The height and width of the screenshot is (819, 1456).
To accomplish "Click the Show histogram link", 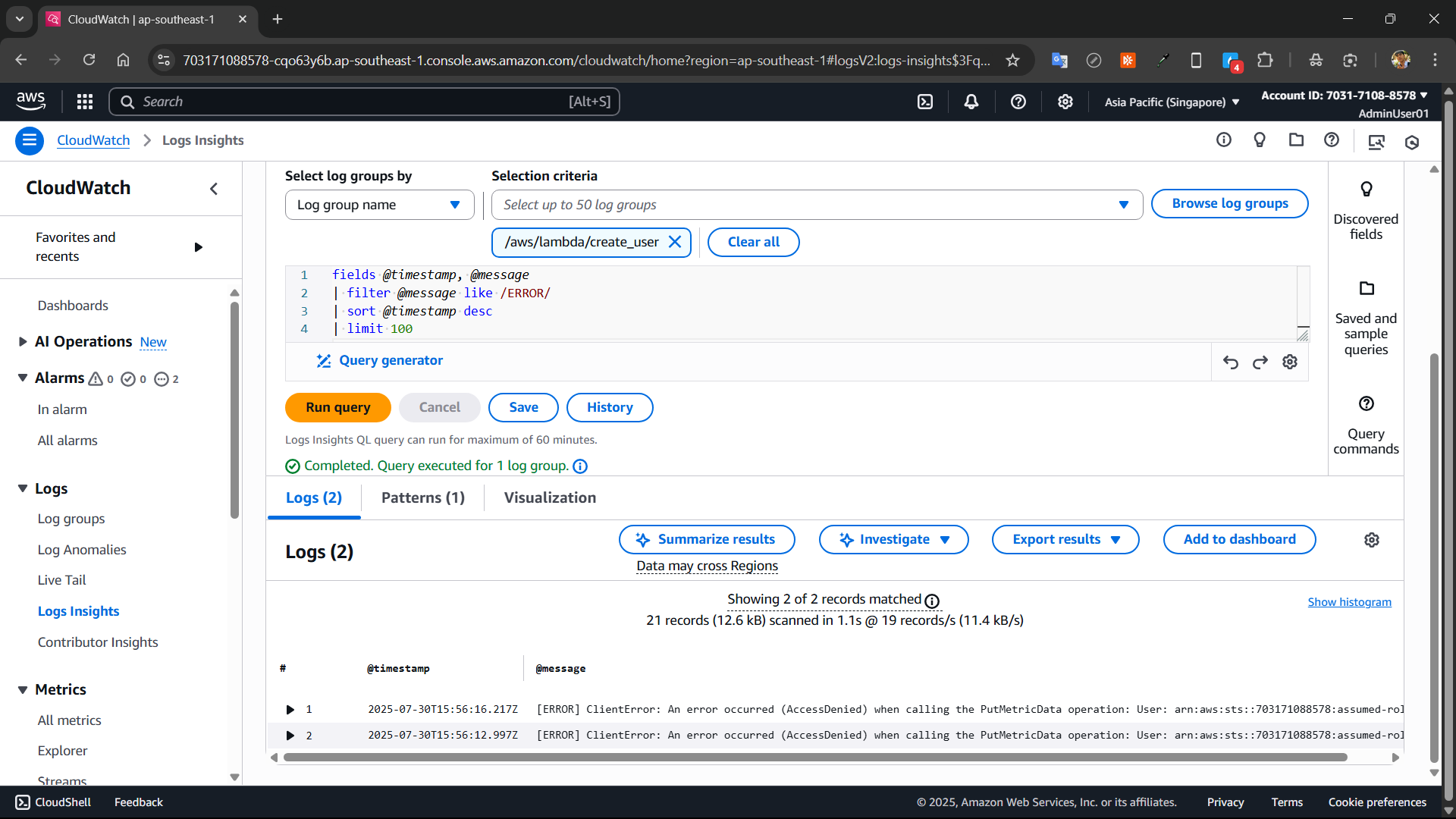I will [x=1349, y=602].
